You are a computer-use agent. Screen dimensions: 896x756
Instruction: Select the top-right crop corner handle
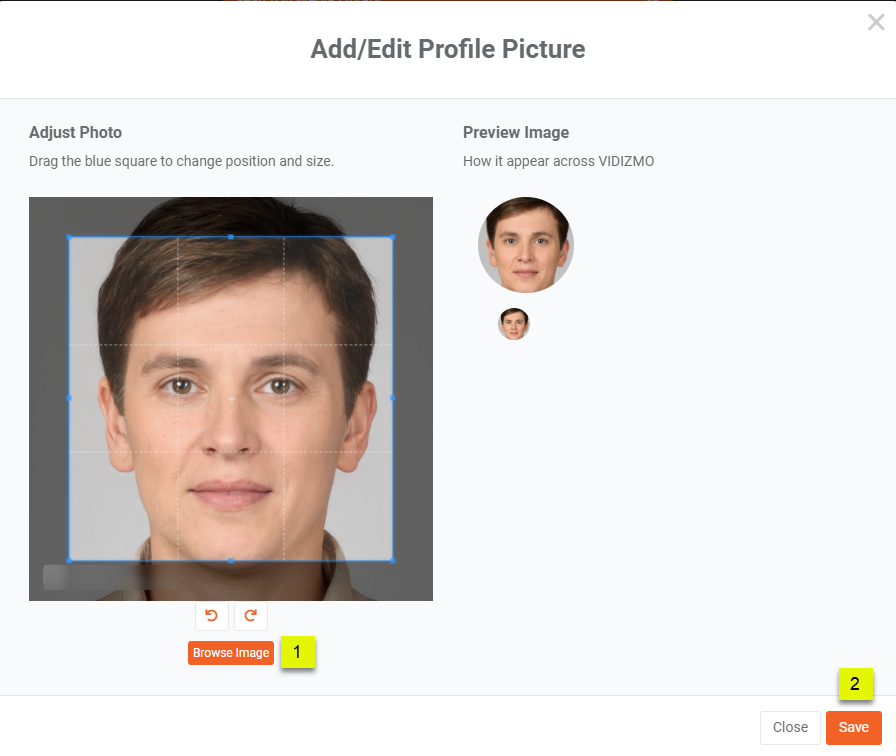393,237
